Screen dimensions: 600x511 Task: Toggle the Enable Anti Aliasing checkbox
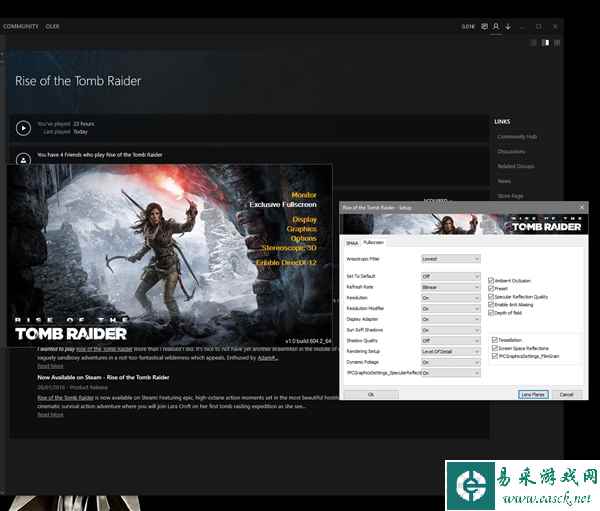pyautogui.click(x=491, y=305)
